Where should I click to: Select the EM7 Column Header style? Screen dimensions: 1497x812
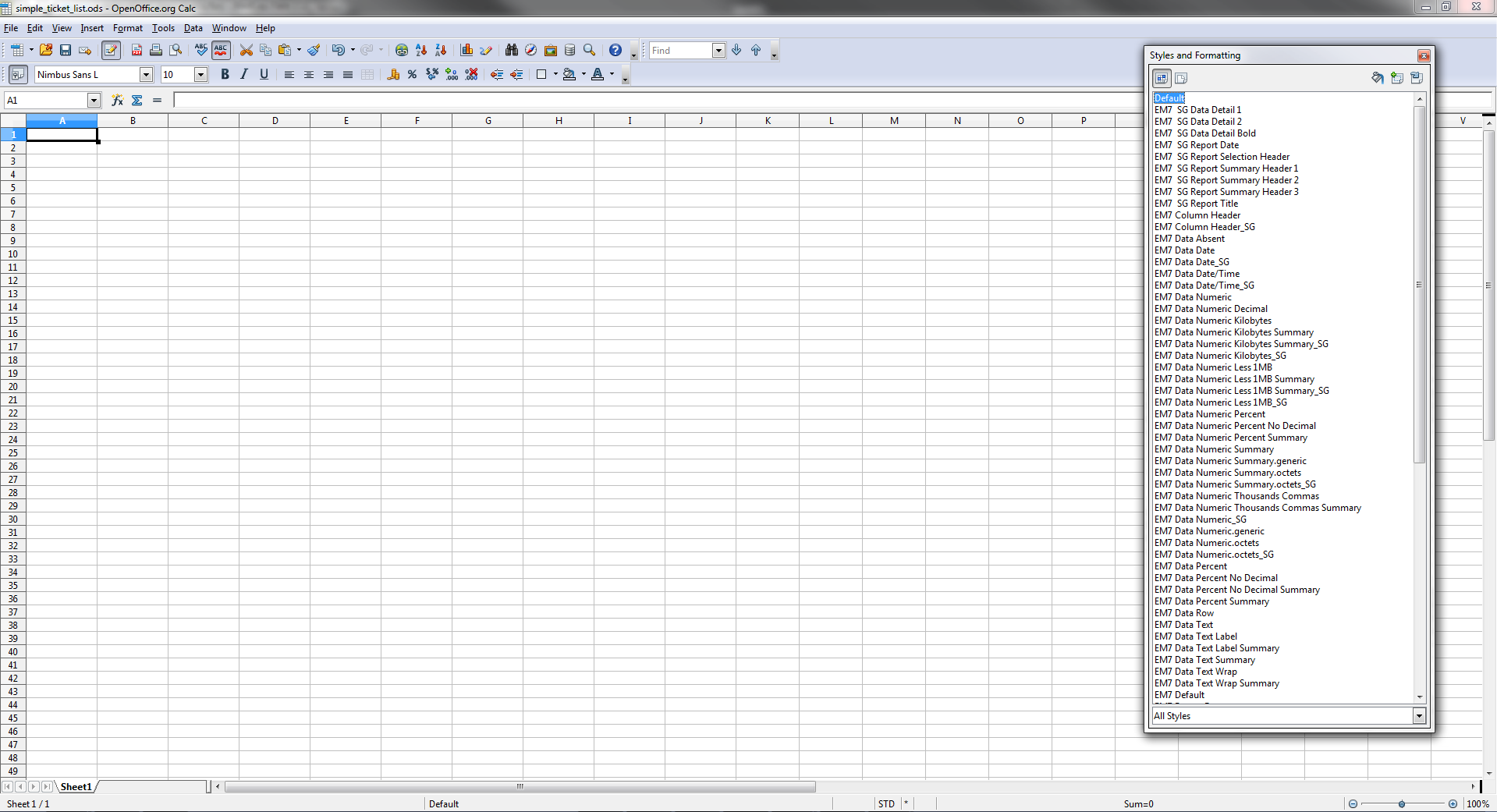[1197, 215]
